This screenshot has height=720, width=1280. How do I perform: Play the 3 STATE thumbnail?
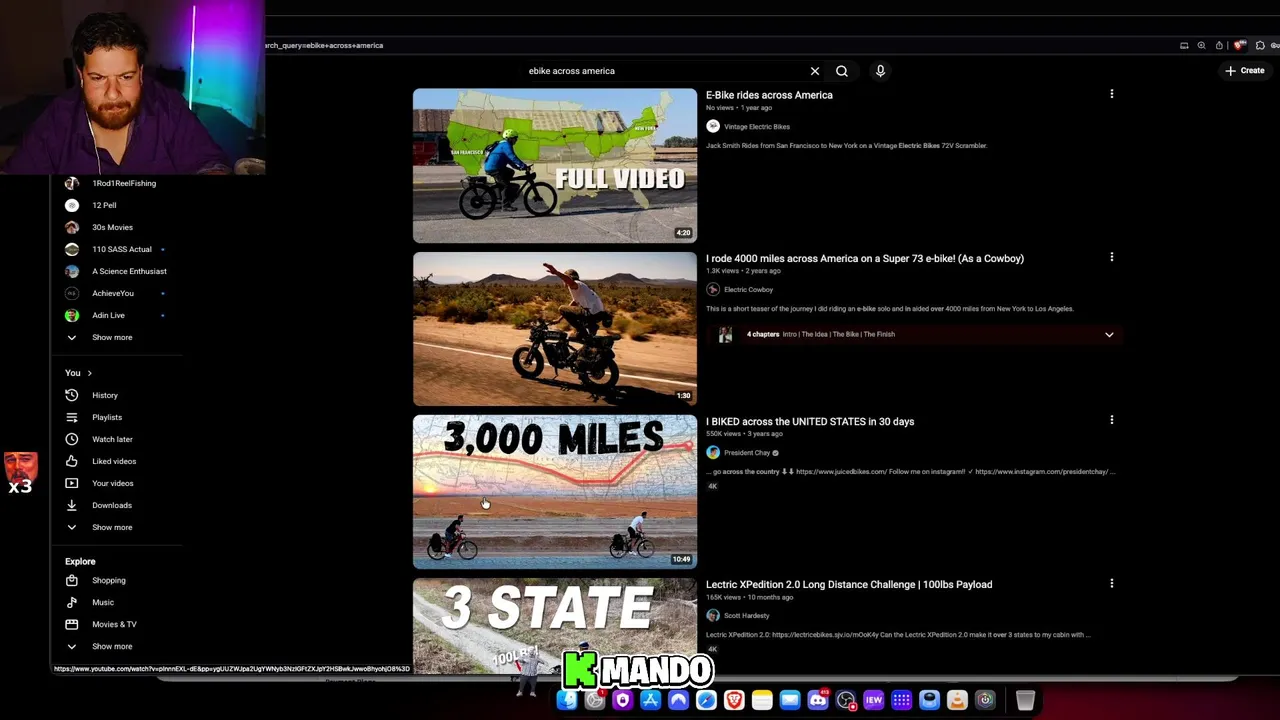555,625
